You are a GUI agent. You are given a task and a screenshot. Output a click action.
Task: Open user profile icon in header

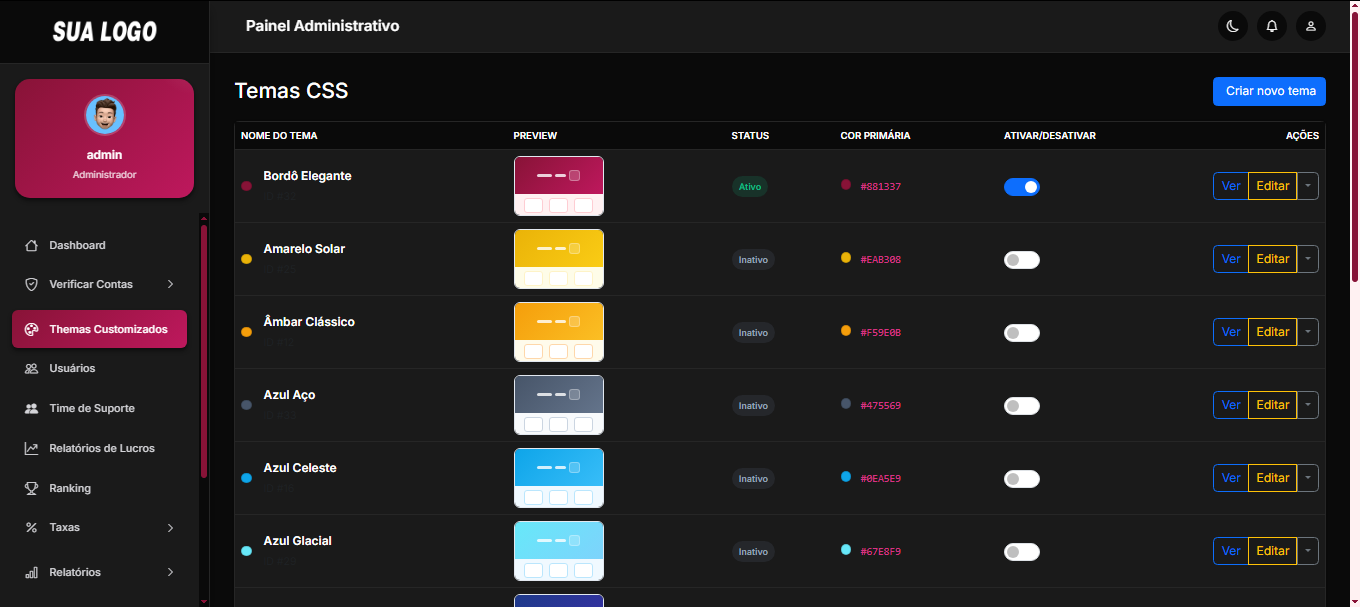[x=1311, y=26]
